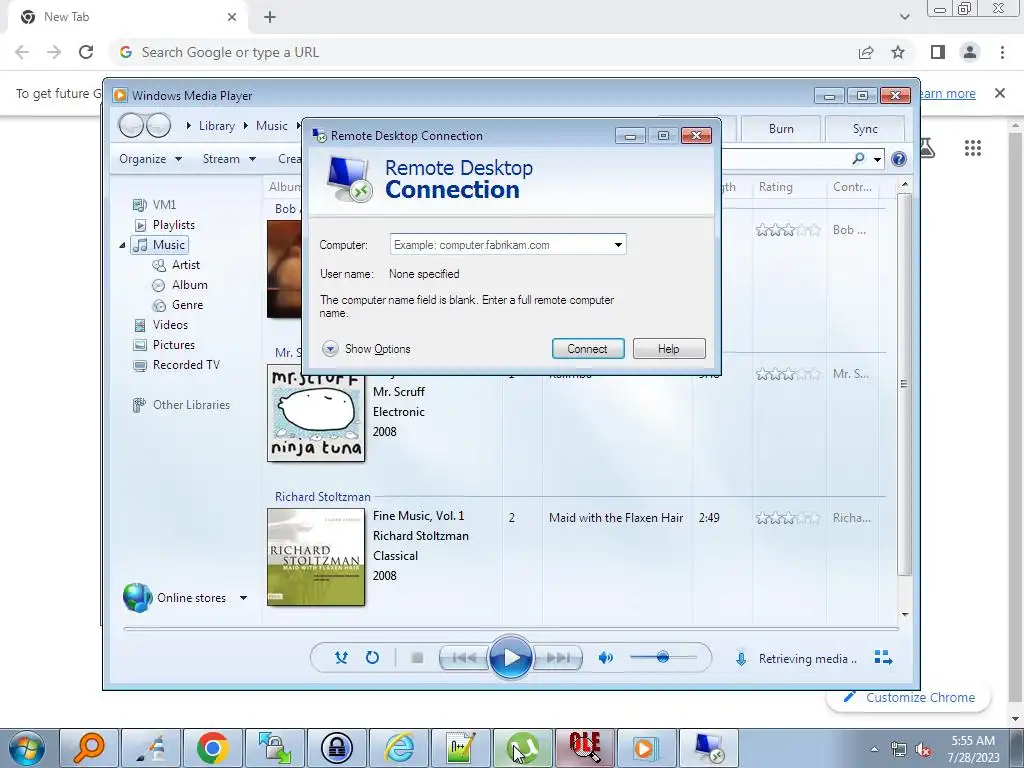Open Online stores dropdown arrow
This screenshot has height=768, width=1024.
(x=243, y=598)
